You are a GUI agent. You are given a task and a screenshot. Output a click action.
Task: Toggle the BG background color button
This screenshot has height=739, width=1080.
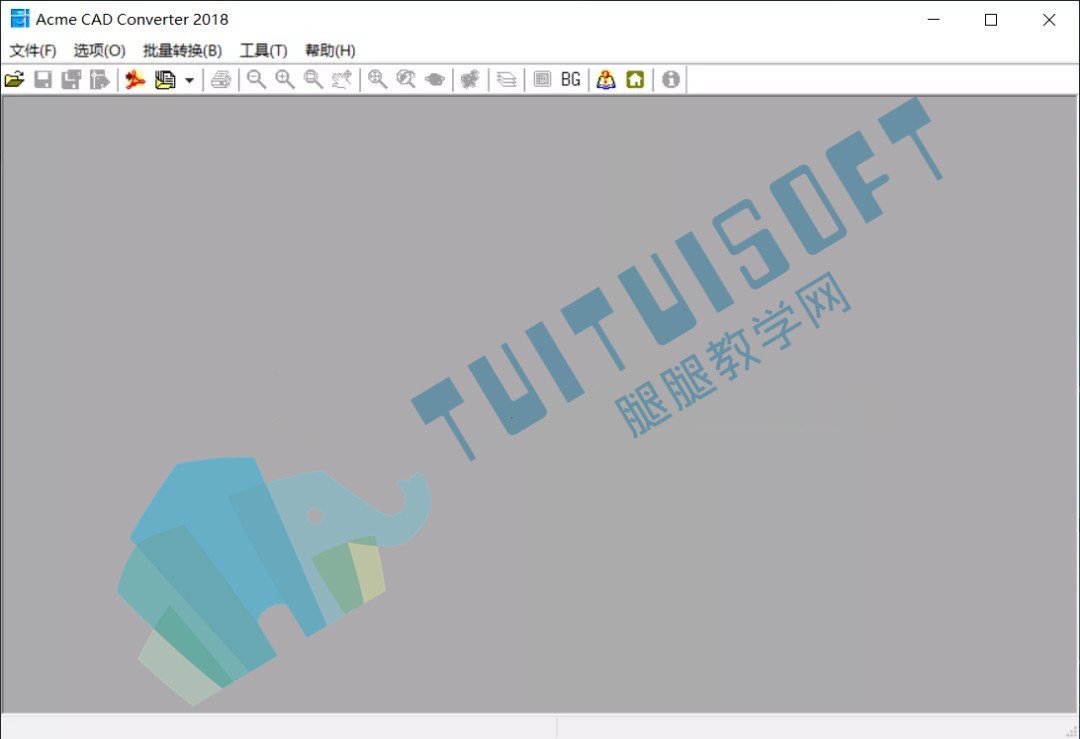[570, 80]
